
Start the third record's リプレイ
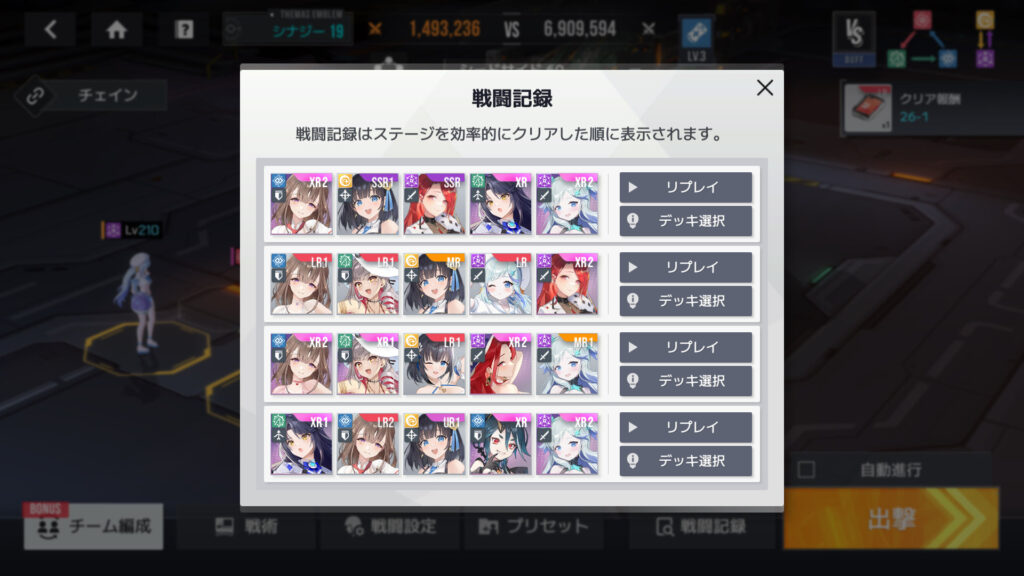[686, 347]
